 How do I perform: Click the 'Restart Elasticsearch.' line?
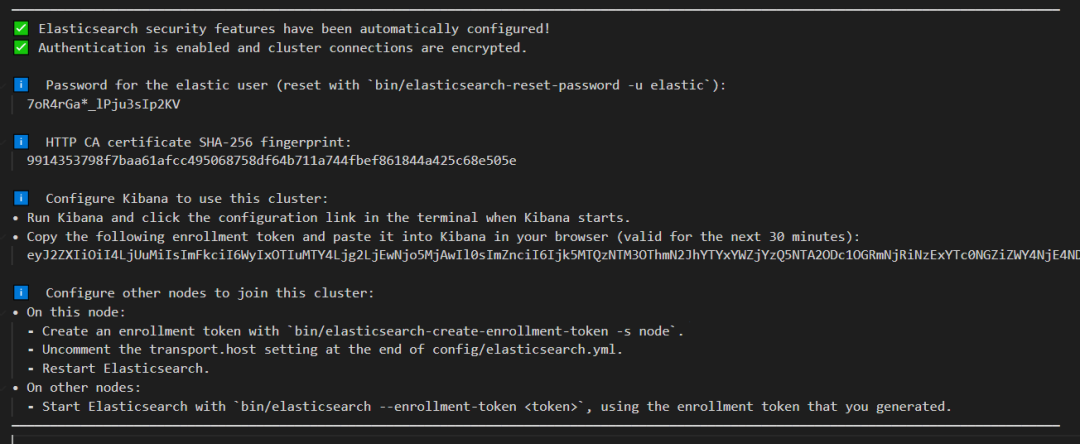pyautogui.click(x=118, y=368)
